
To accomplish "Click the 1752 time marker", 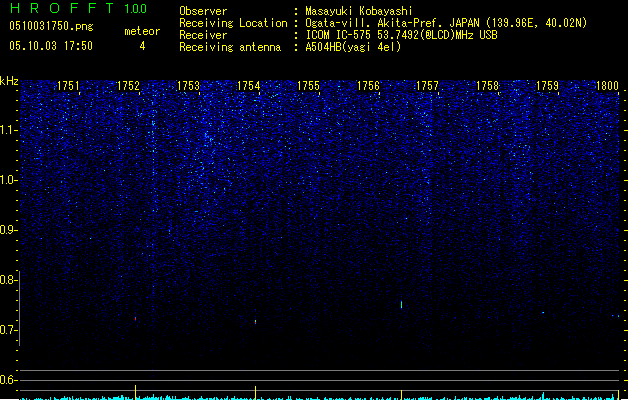I will [x=128, y=86].
